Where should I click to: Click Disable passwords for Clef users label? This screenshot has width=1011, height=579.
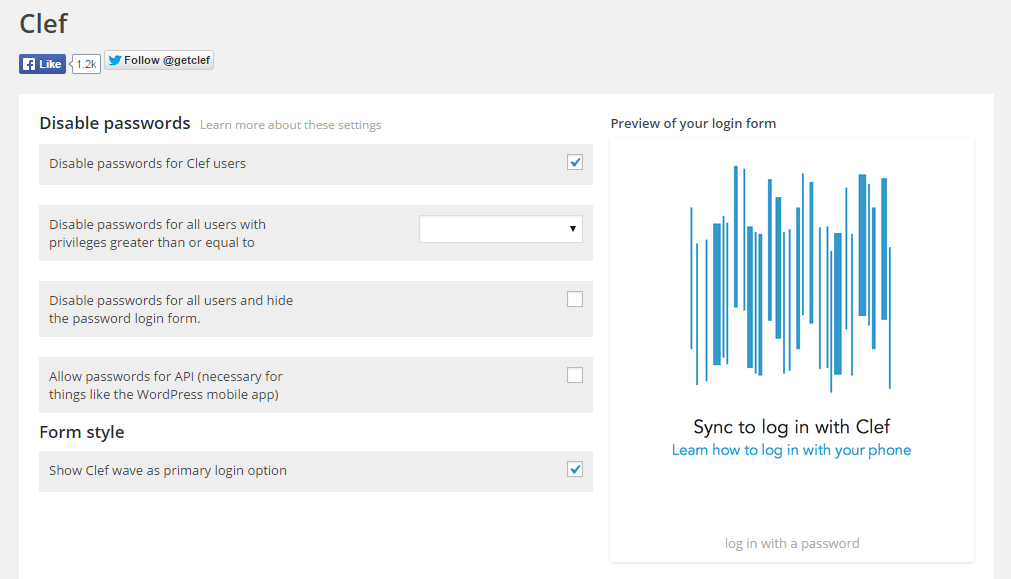[x=148, y=164]
